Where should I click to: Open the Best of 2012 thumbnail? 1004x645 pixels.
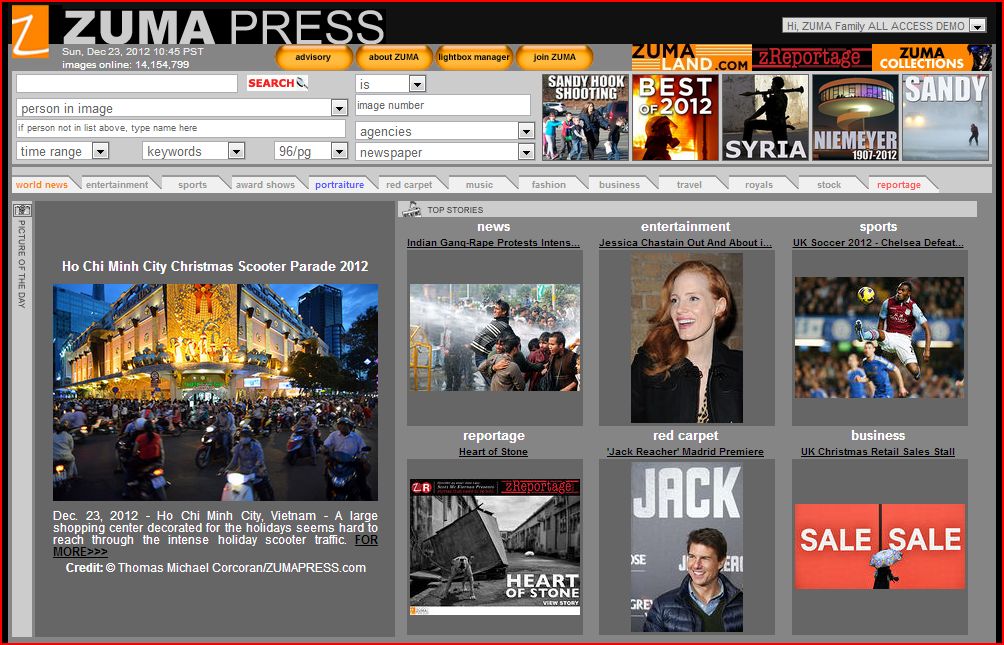676,117
